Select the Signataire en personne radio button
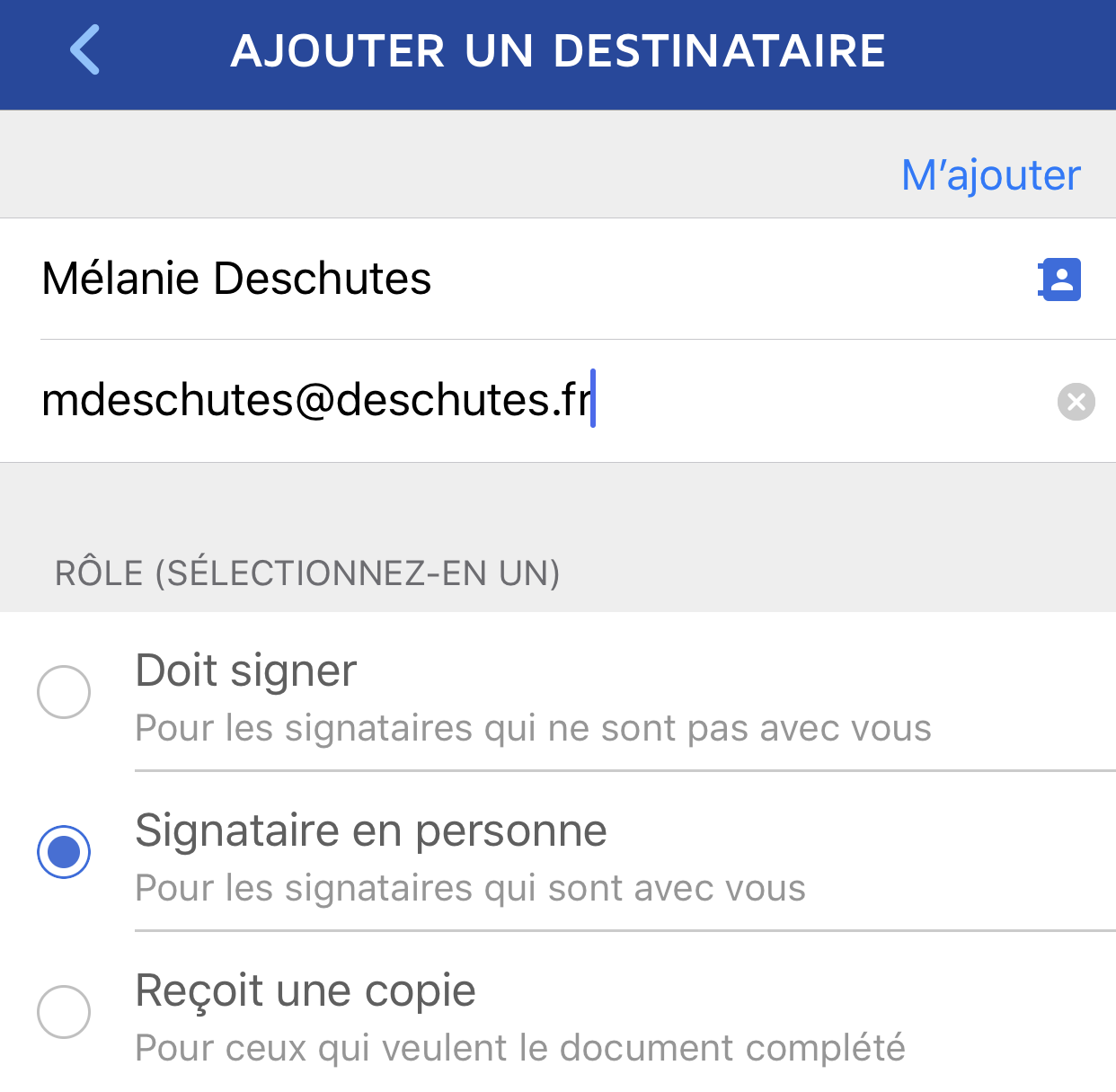Image resolution: width=1116 pixels, height=1092 pixels. point(64,852)
